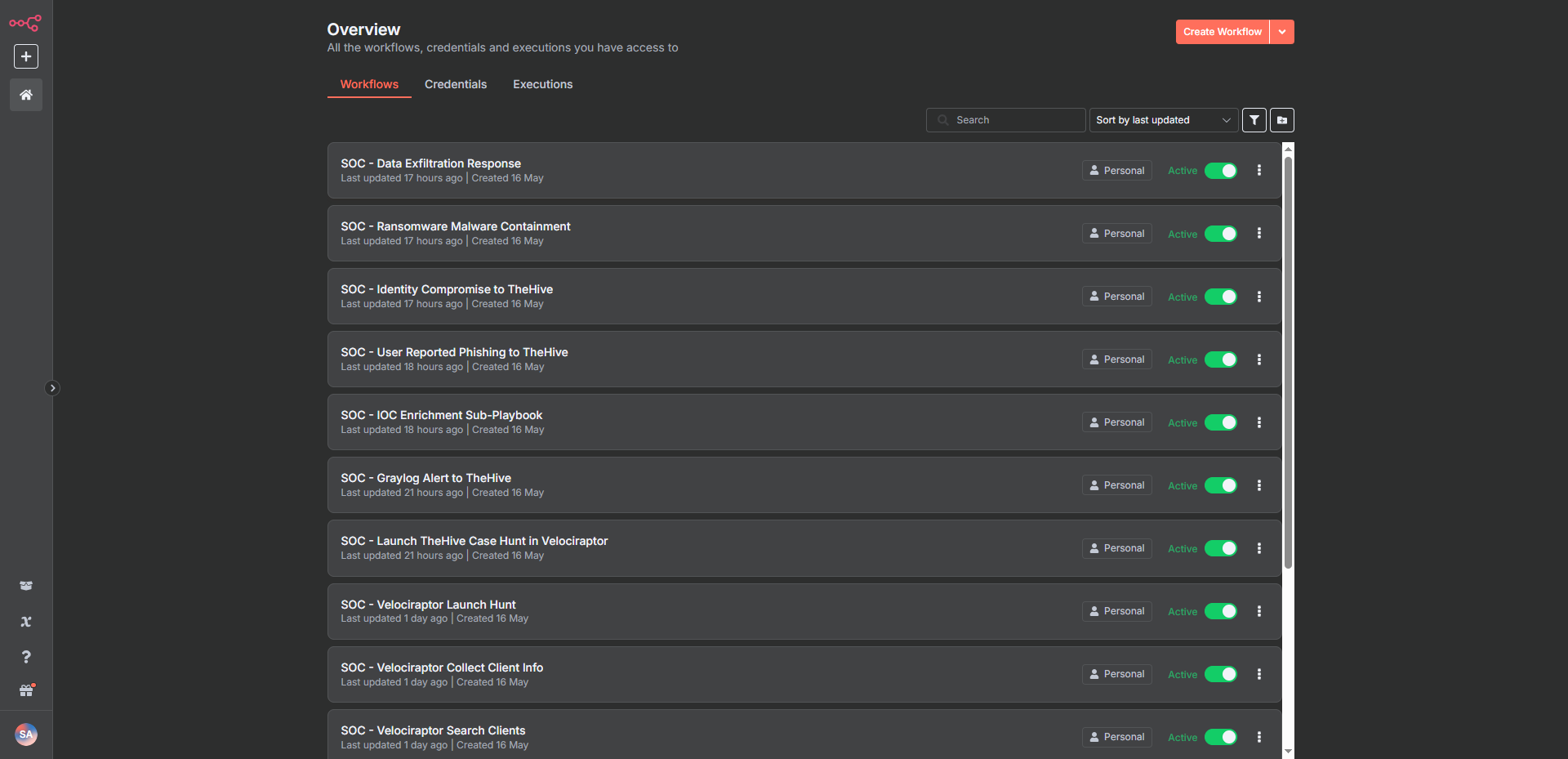Screen dimensions: 1568x759
Task: Open the templates box icon in sidebar
Action: [x=26, y=586]
